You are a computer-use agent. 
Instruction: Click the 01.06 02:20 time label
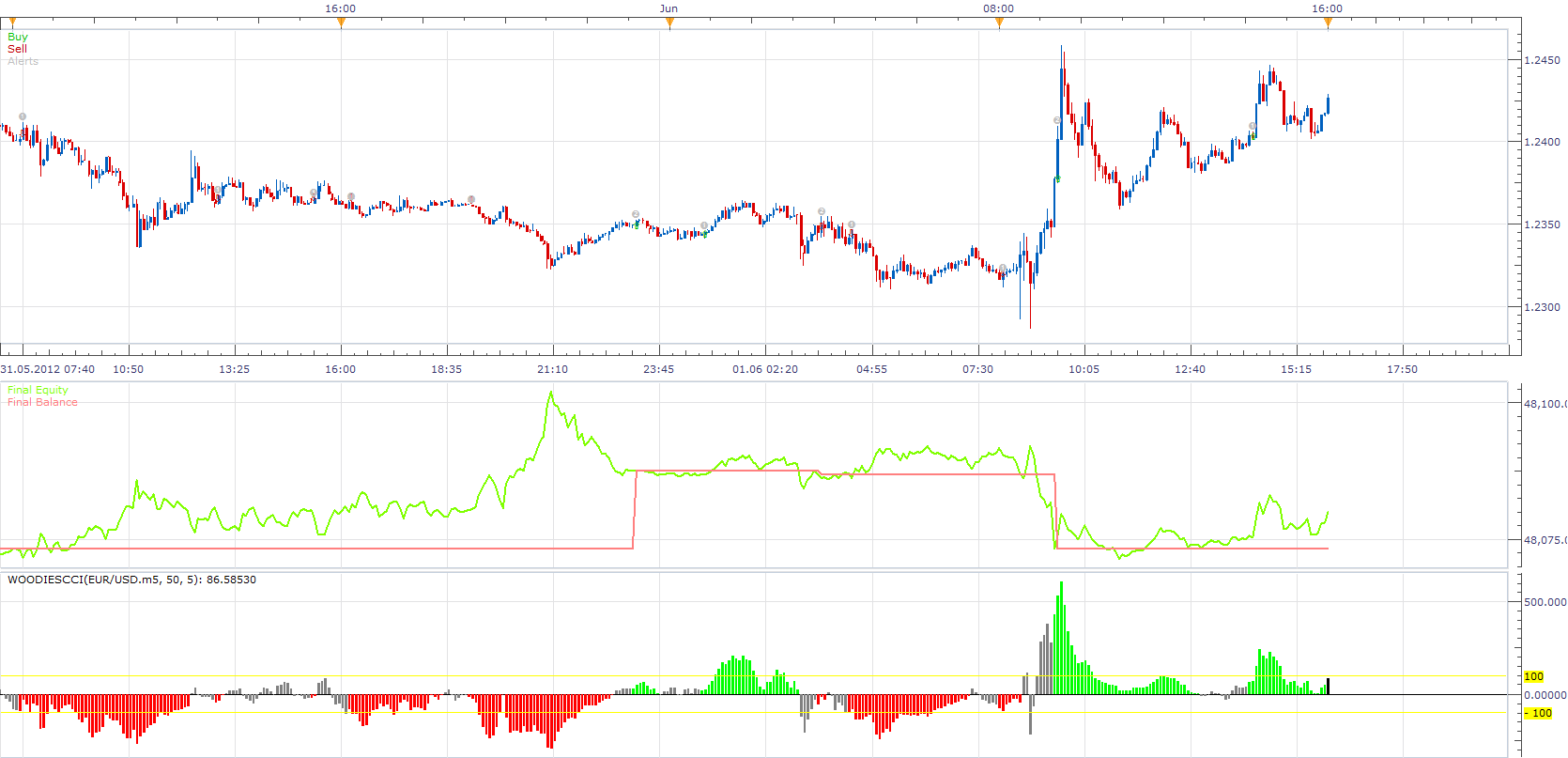765,369
